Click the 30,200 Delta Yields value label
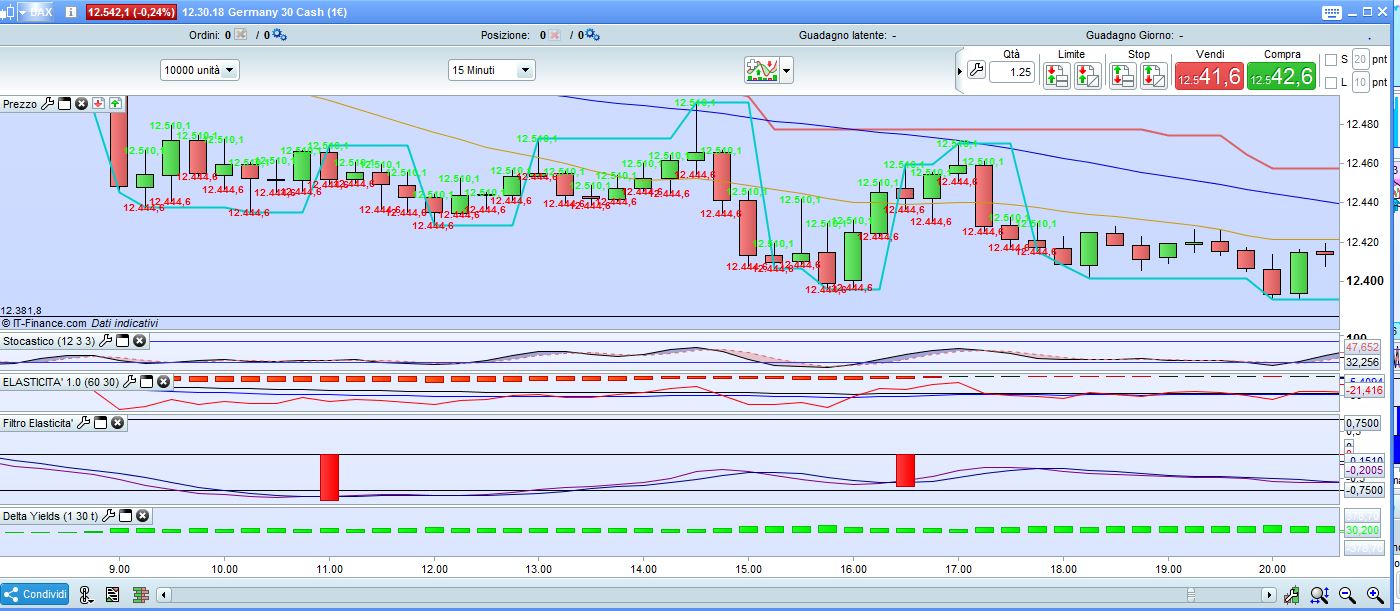The image size is (1400, 611). (x=1362, y=531)
